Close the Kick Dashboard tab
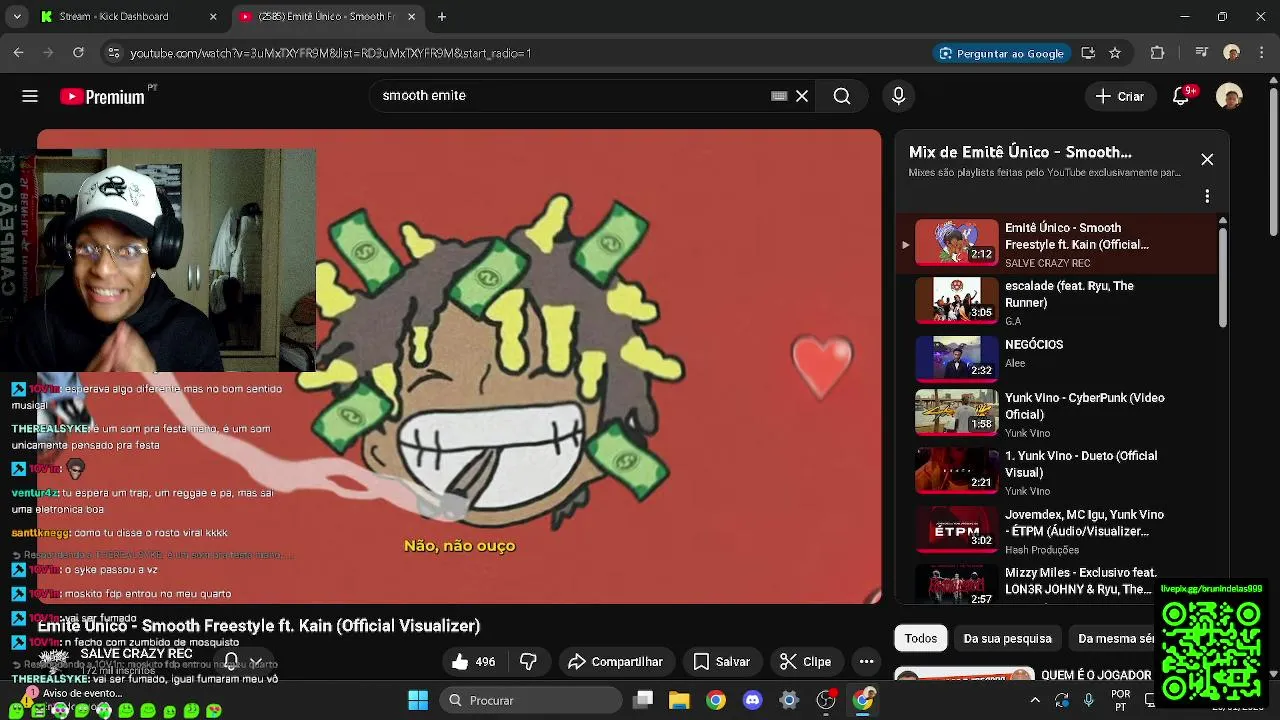The height and width of the screenshot is (720, 1280). pos(213,17)
